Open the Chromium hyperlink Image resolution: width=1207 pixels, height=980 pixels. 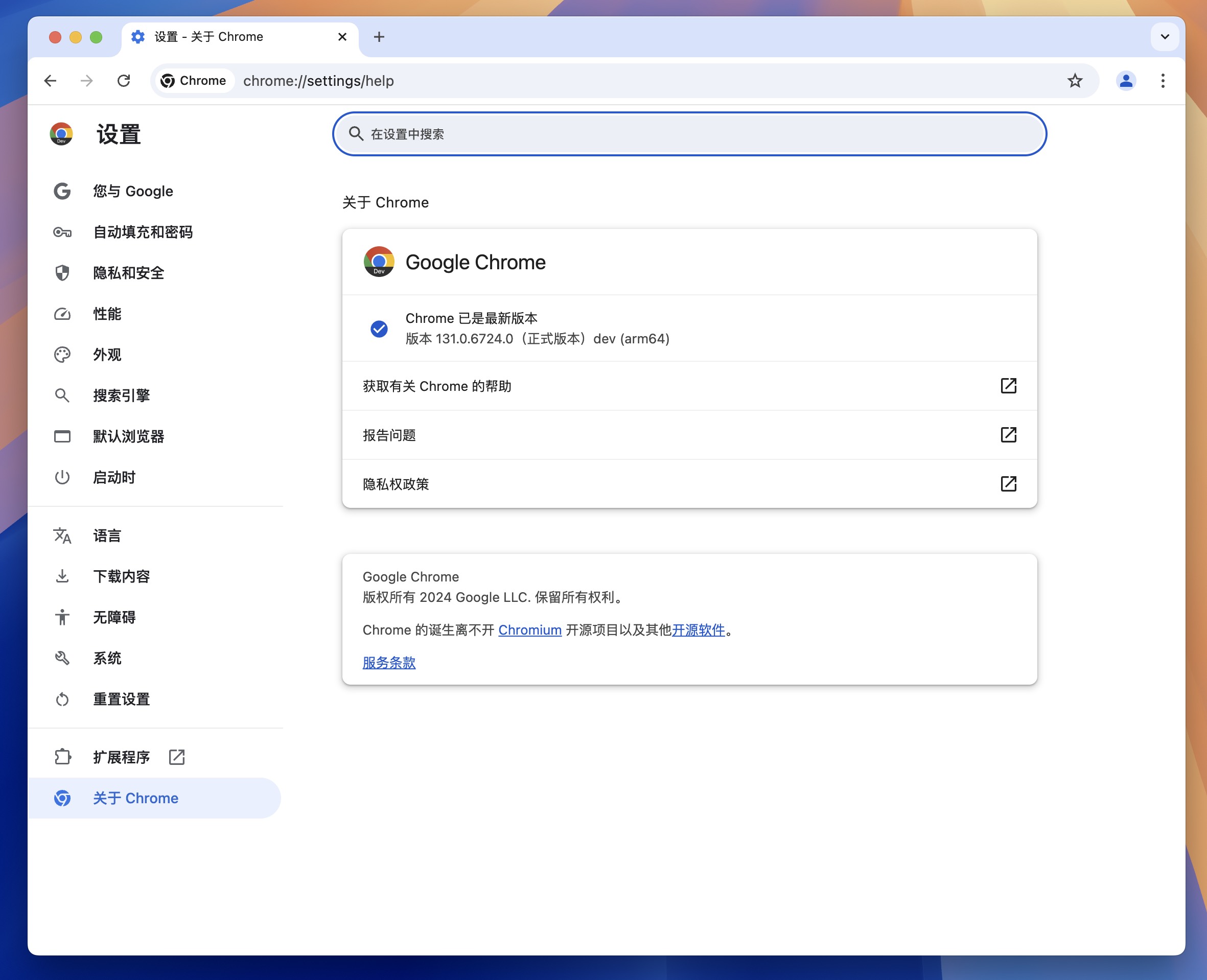[529, 630]
